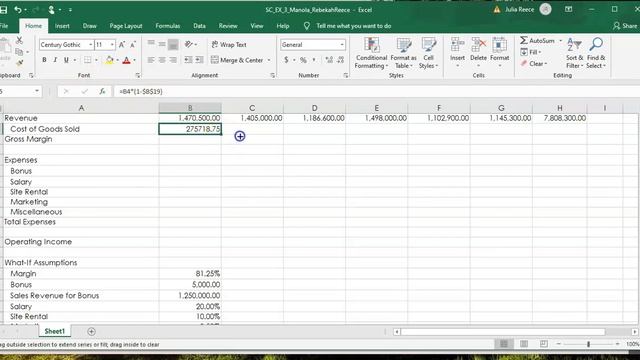
Task: Open the Name Box dropdown arrow
Action: pos(37,91)
